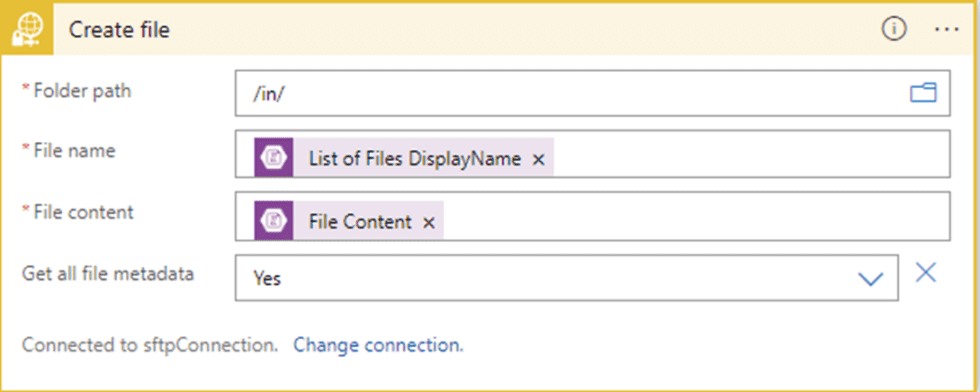
Task: Click empty area of File content field
Action: coord(696,216)
